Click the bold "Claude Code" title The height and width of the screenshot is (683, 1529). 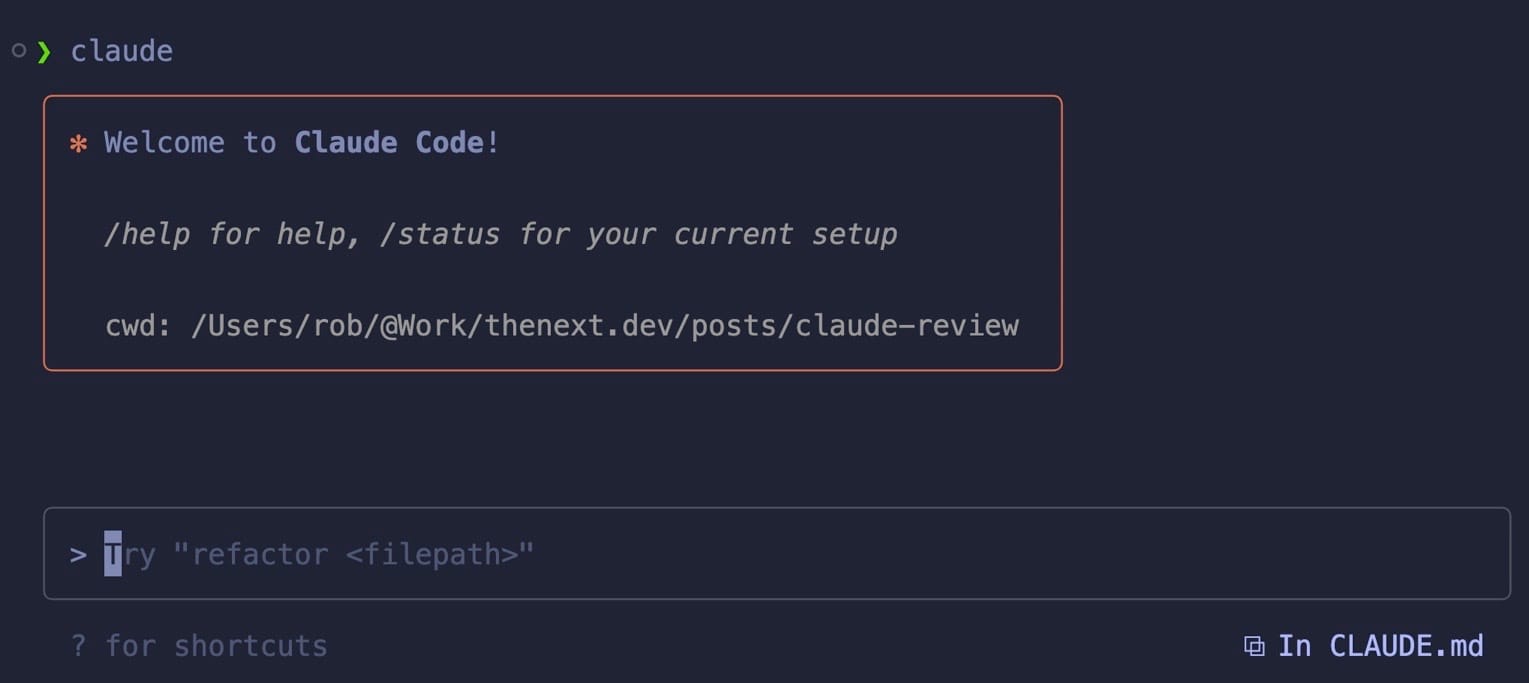[x=389, y=143]
